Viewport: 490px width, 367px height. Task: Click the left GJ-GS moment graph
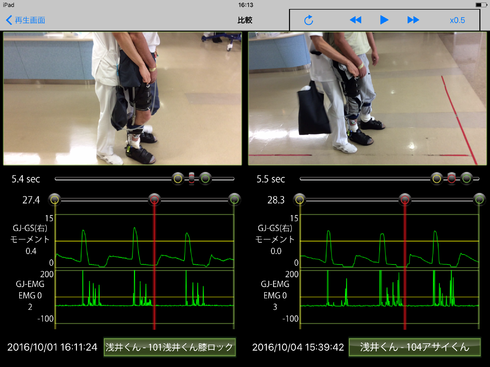pyautogui.click(x=144, y=241)
